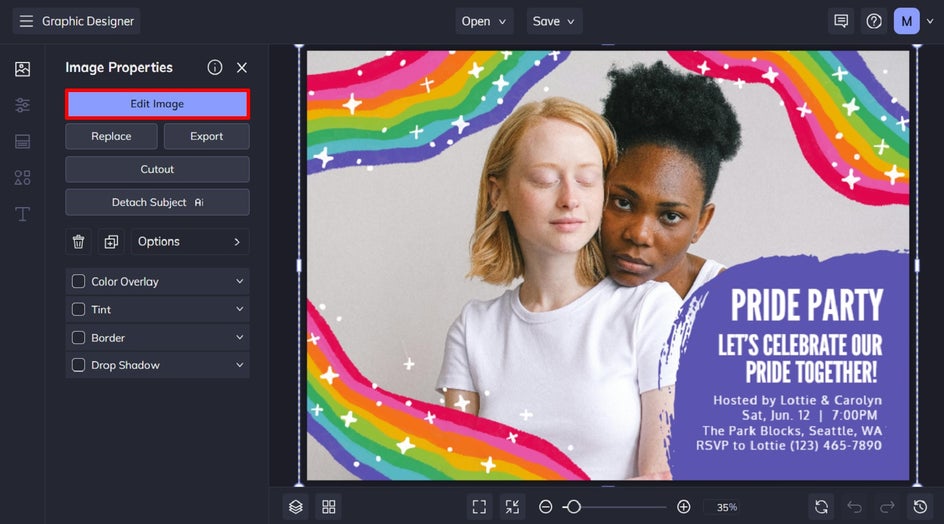Click the Edit Image button
This screenshot has width=944, height=524.
click(157, 104)
